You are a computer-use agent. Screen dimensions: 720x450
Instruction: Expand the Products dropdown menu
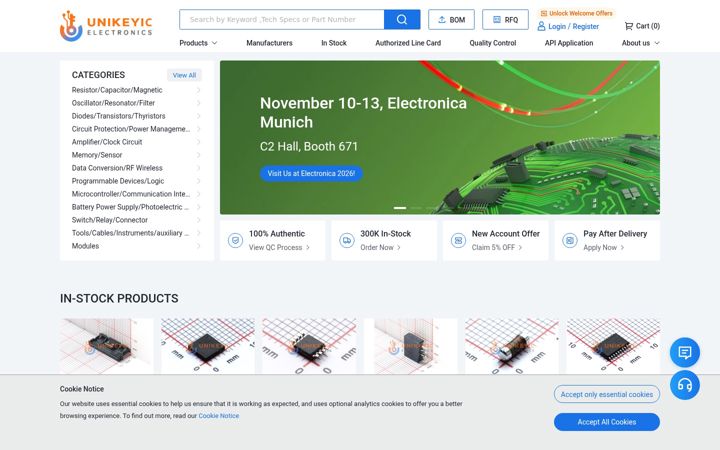pos(198,43)
